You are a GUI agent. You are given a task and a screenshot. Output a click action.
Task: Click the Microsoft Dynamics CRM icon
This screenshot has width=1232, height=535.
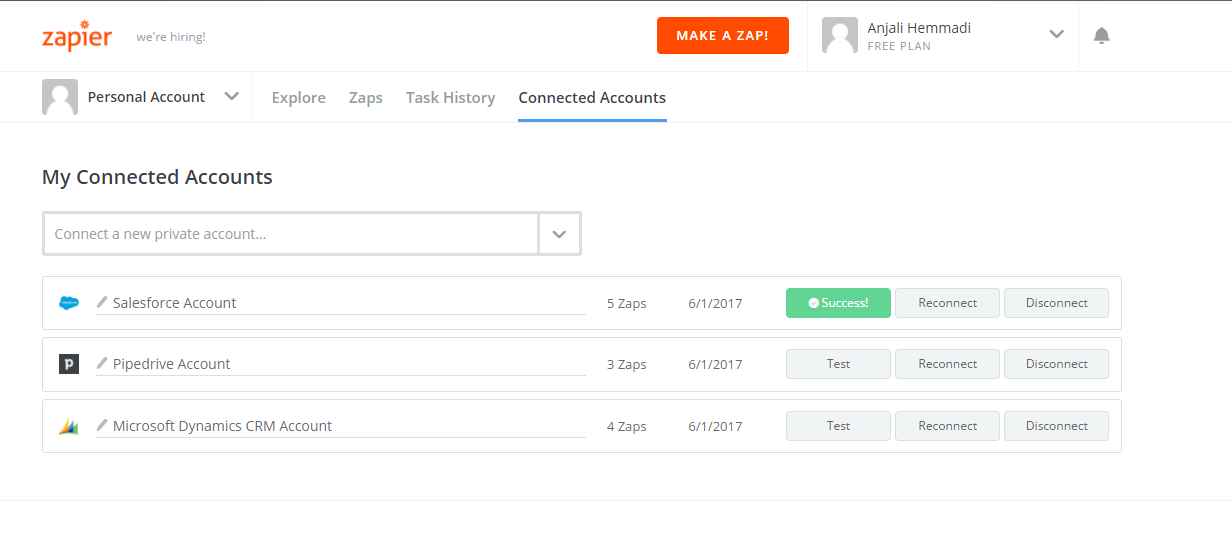(69, 426)
